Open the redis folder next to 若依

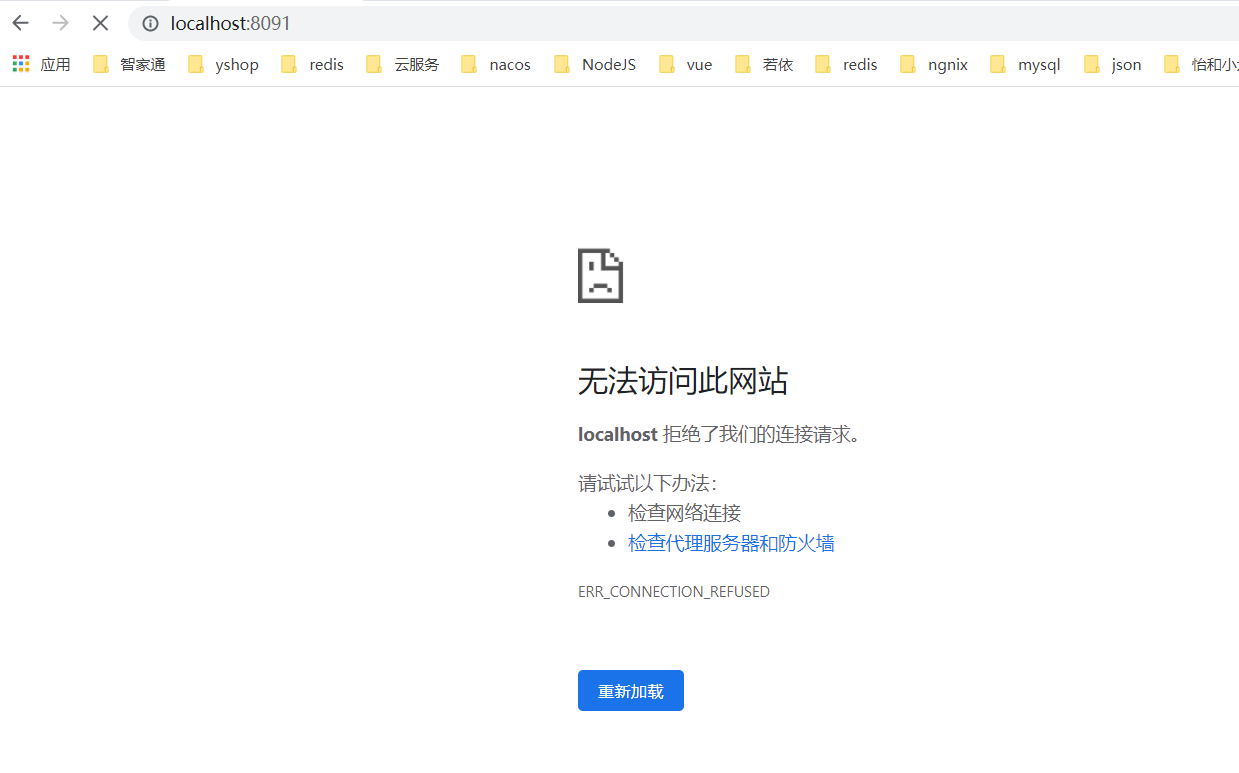coord(846,65)
